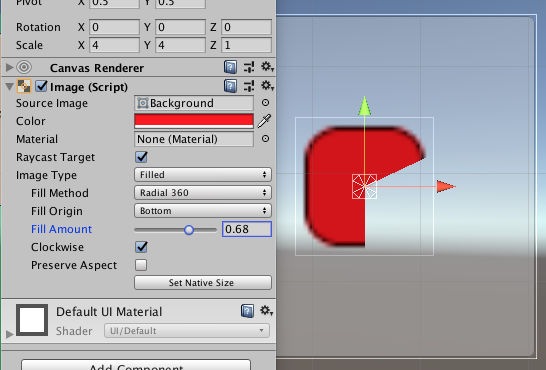Click the red Color swatch
546x370 pixels.
click(194, 121)
